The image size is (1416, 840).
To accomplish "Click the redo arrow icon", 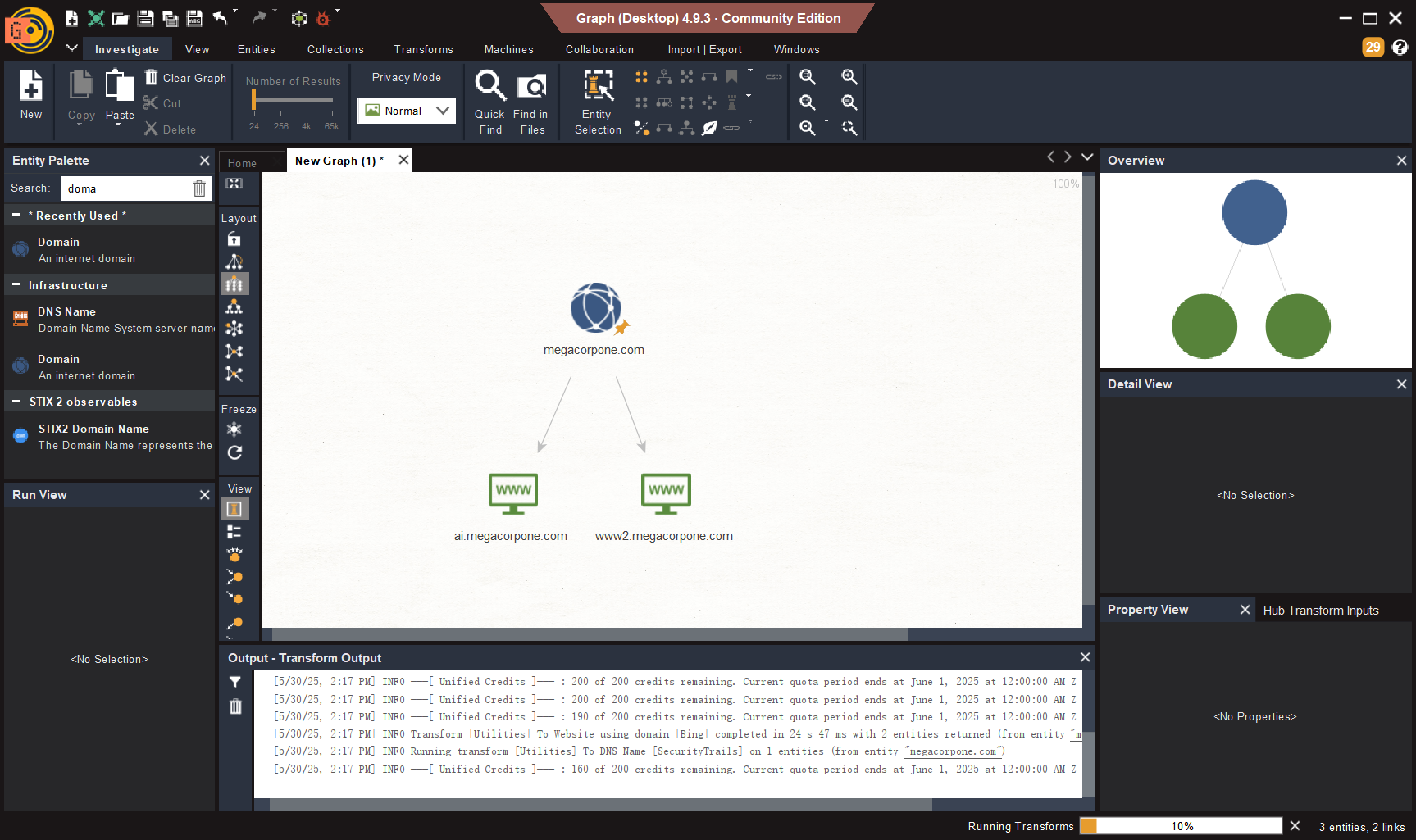I will (x=259, y=18).
